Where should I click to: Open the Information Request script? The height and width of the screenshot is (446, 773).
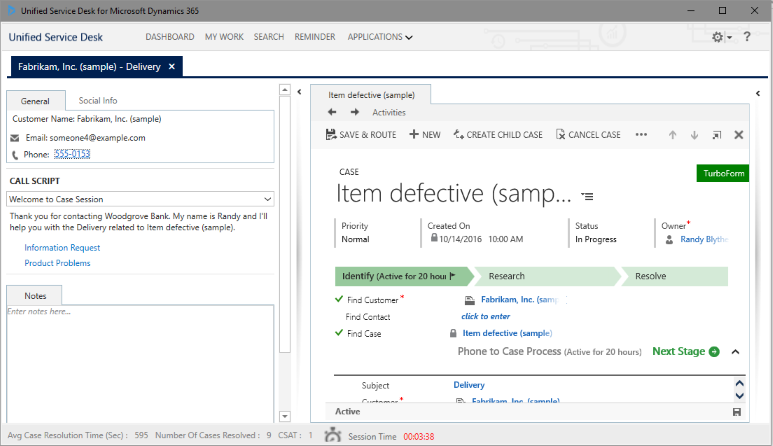62,247
